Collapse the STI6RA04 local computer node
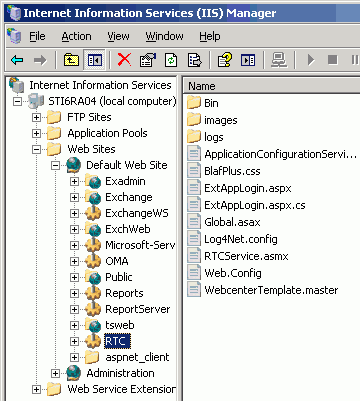 (17, 101)
